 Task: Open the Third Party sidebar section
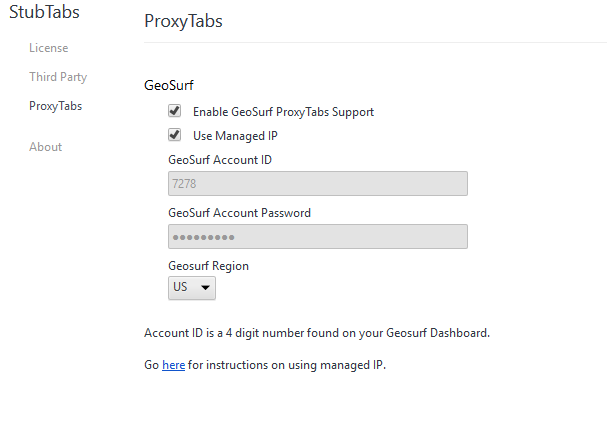[x=58, y=77]
